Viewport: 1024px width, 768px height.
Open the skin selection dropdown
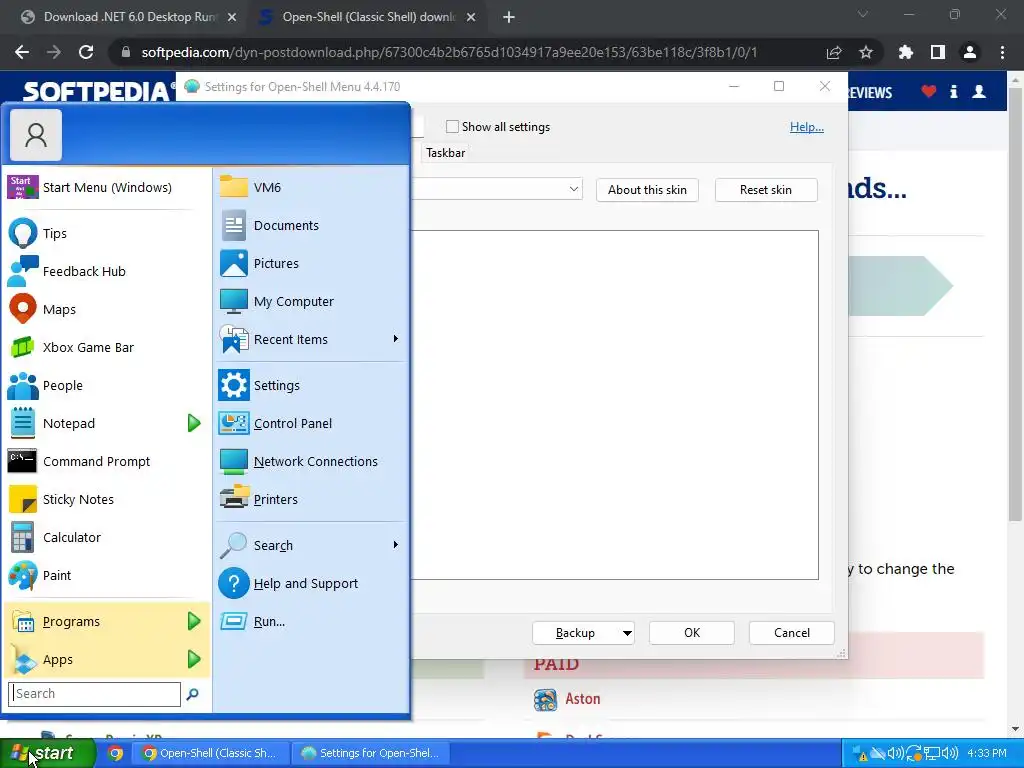[573, 189]
